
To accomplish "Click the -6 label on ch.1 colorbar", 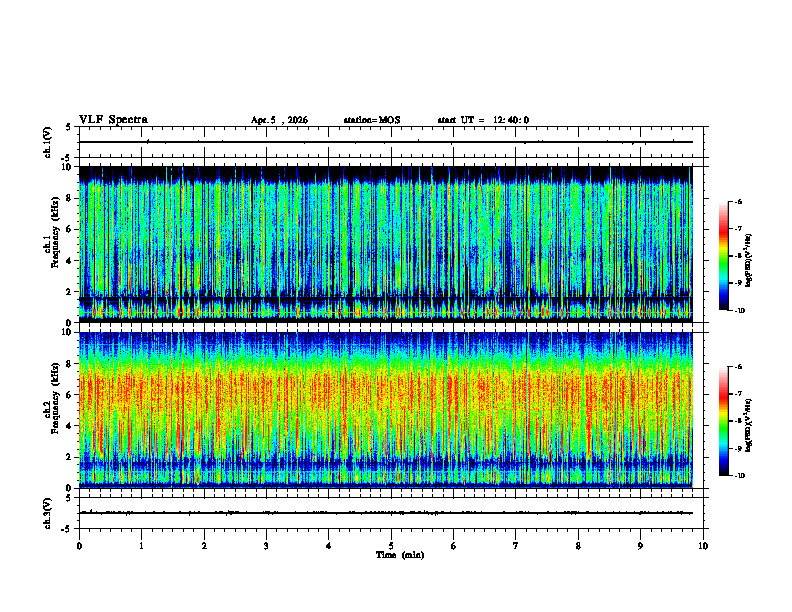I will pyautogui.click(x=738, y=201).
